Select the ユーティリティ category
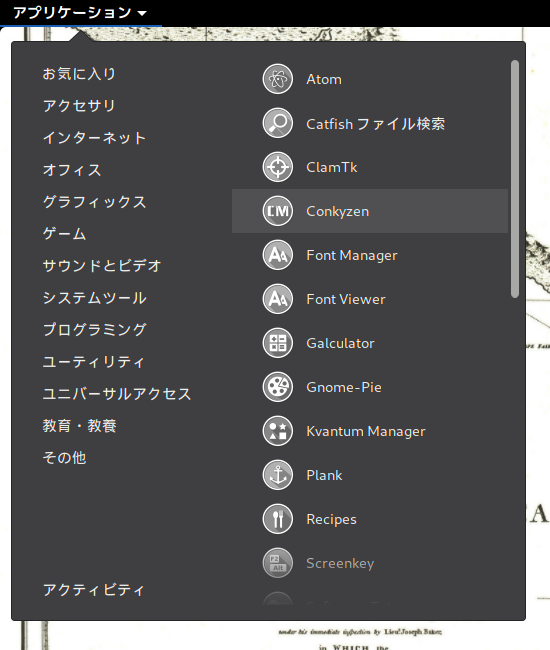 (94, 362)
